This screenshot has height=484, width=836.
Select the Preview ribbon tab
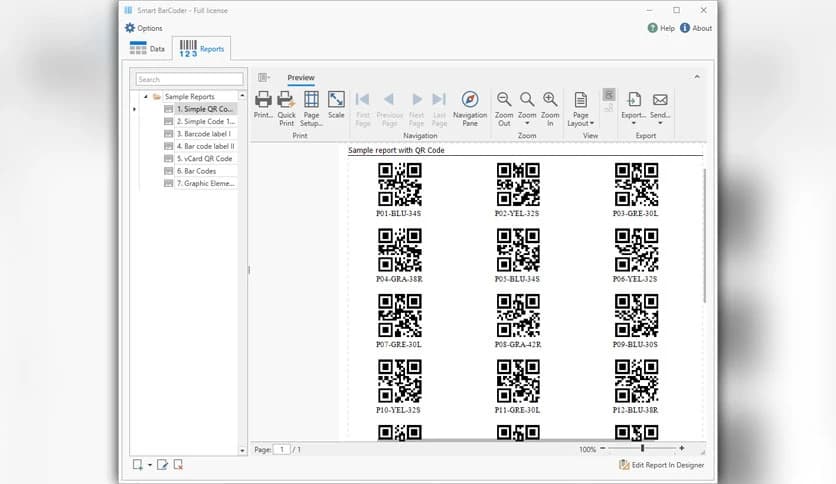(301, 78)
